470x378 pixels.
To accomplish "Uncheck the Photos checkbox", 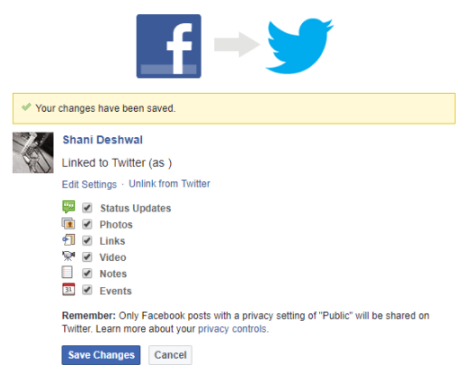I will point(87,224).
